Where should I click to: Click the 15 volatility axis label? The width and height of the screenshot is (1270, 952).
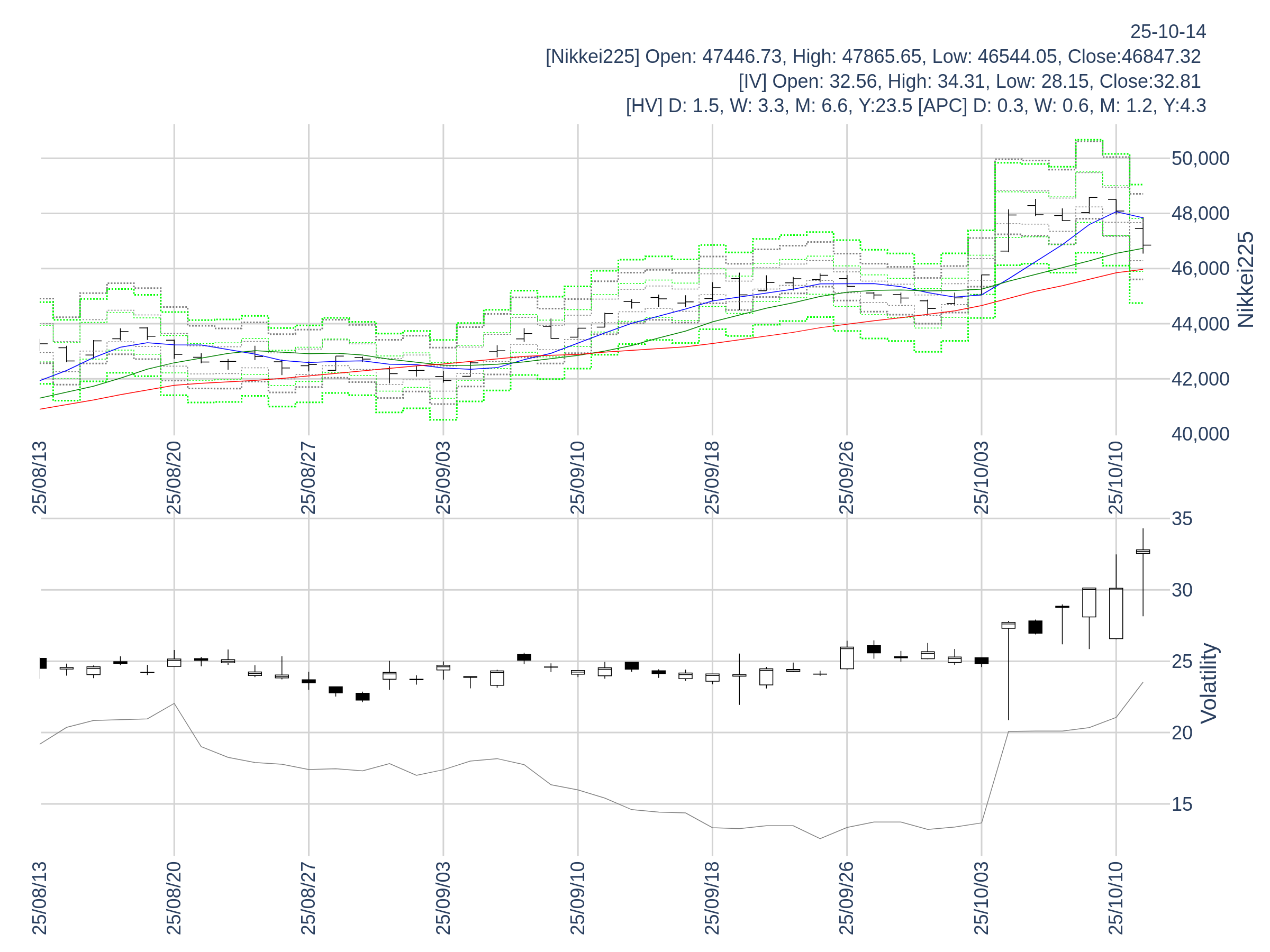click(x=1182, y=804)
